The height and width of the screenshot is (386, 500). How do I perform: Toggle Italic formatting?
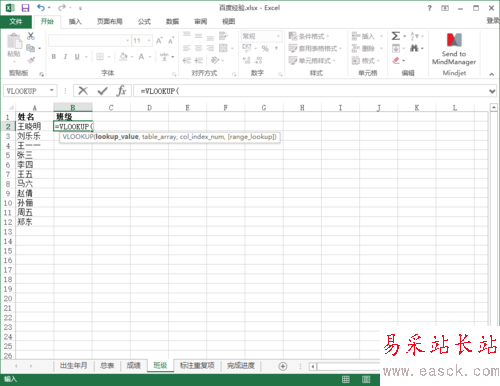pos(65,57)
